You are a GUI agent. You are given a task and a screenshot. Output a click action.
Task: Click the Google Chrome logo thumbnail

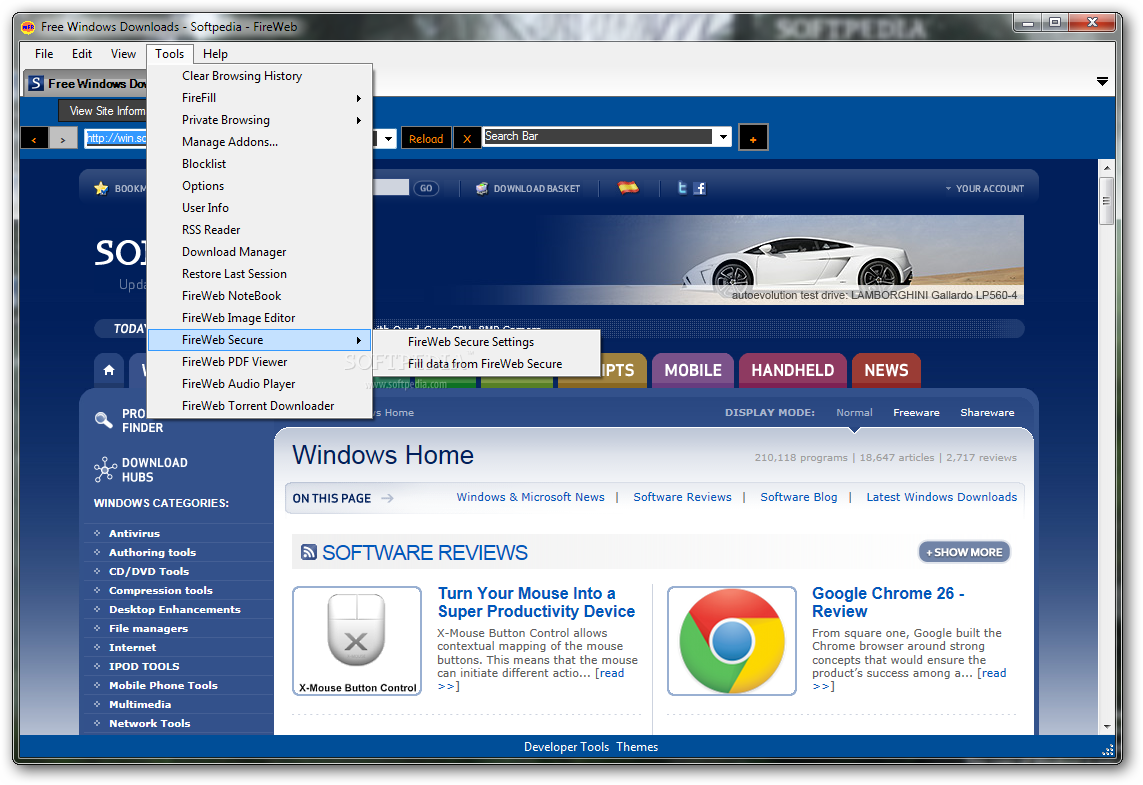click(732, 641)
